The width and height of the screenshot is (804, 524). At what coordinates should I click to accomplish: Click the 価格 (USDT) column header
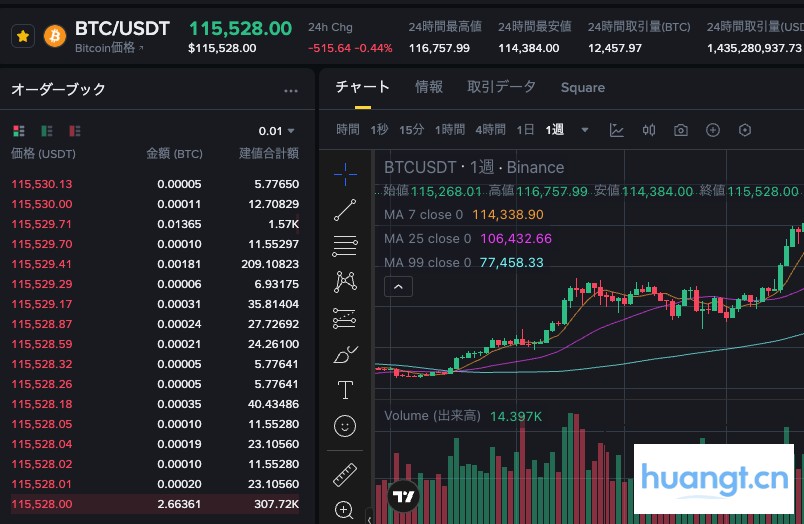(x=44, y=154)
